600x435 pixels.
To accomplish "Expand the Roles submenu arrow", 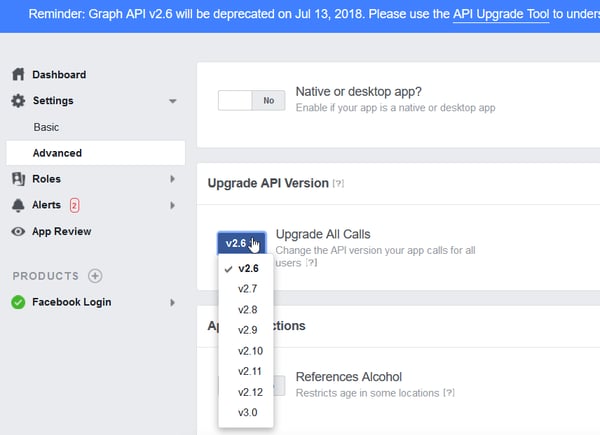I will [x=173, y=179].
